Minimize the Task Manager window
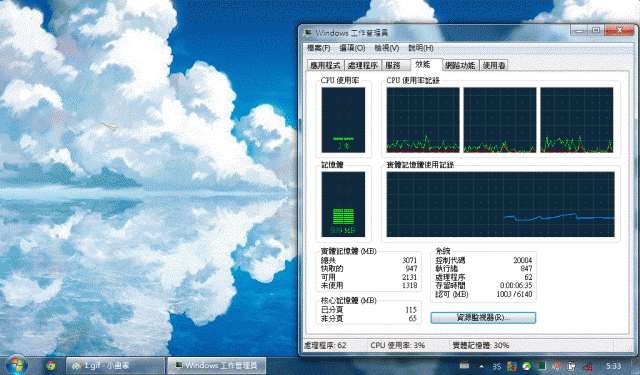This screenshot has height=375, width=640. coord(578,31)
